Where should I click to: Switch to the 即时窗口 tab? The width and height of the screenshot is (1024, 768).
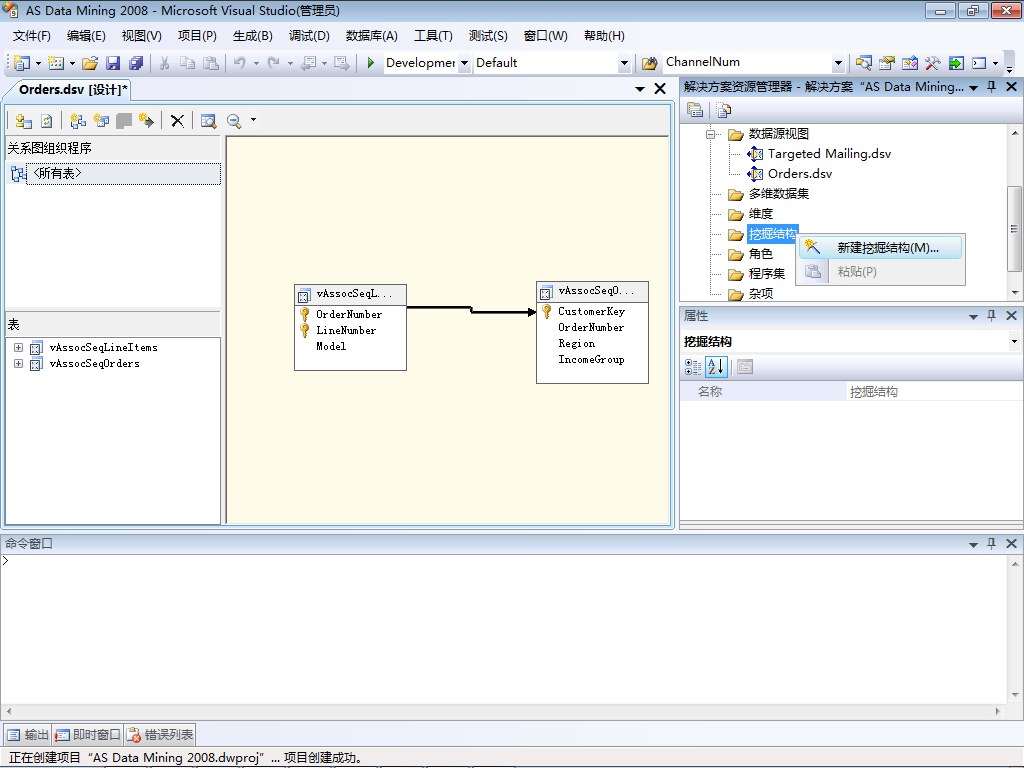click(x=88, y=735)
